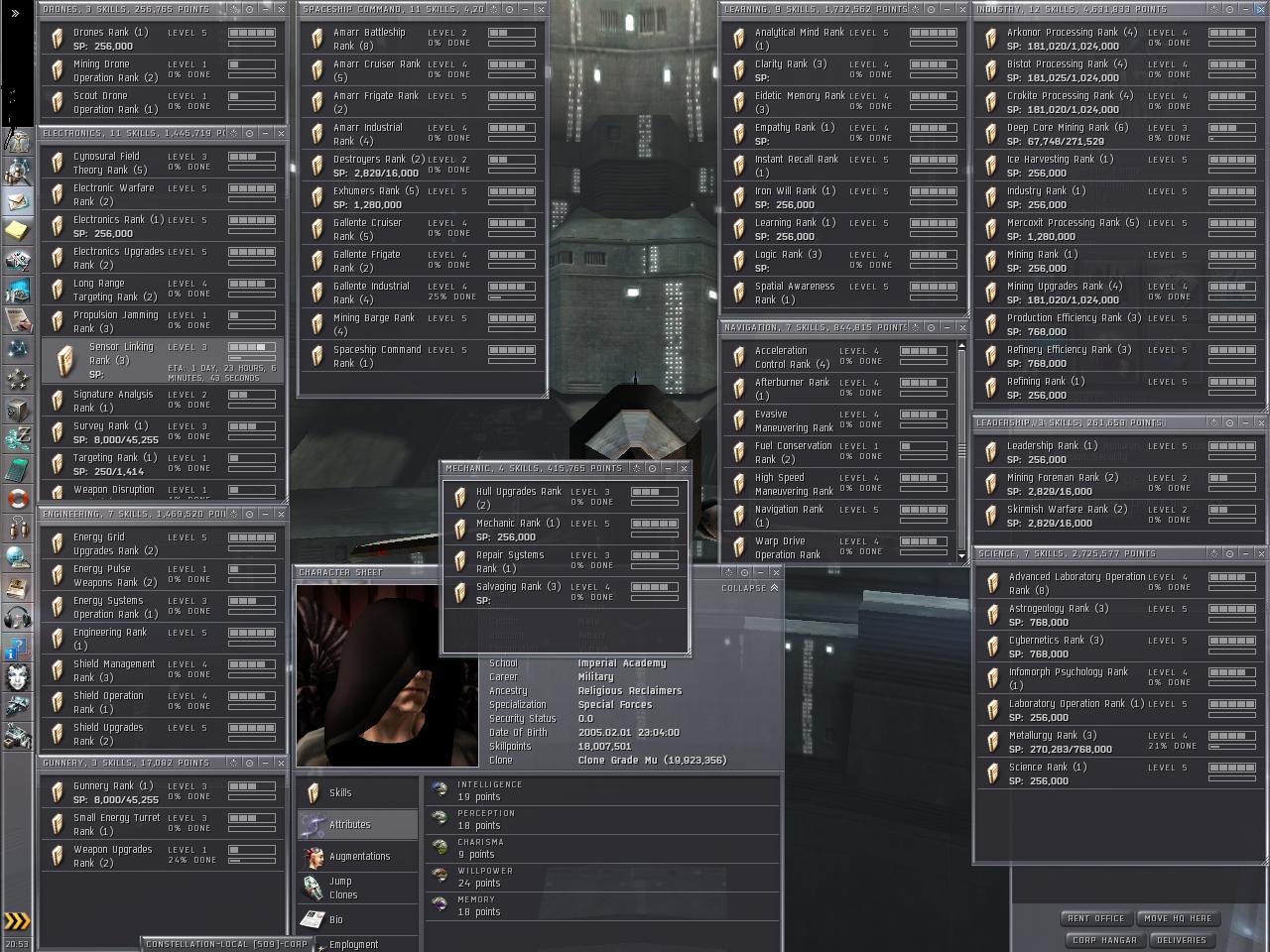Viewport: 1270px width, 952px height.
Task: Toggle the circular header button of Learning window
Action: tap(931, 9)
